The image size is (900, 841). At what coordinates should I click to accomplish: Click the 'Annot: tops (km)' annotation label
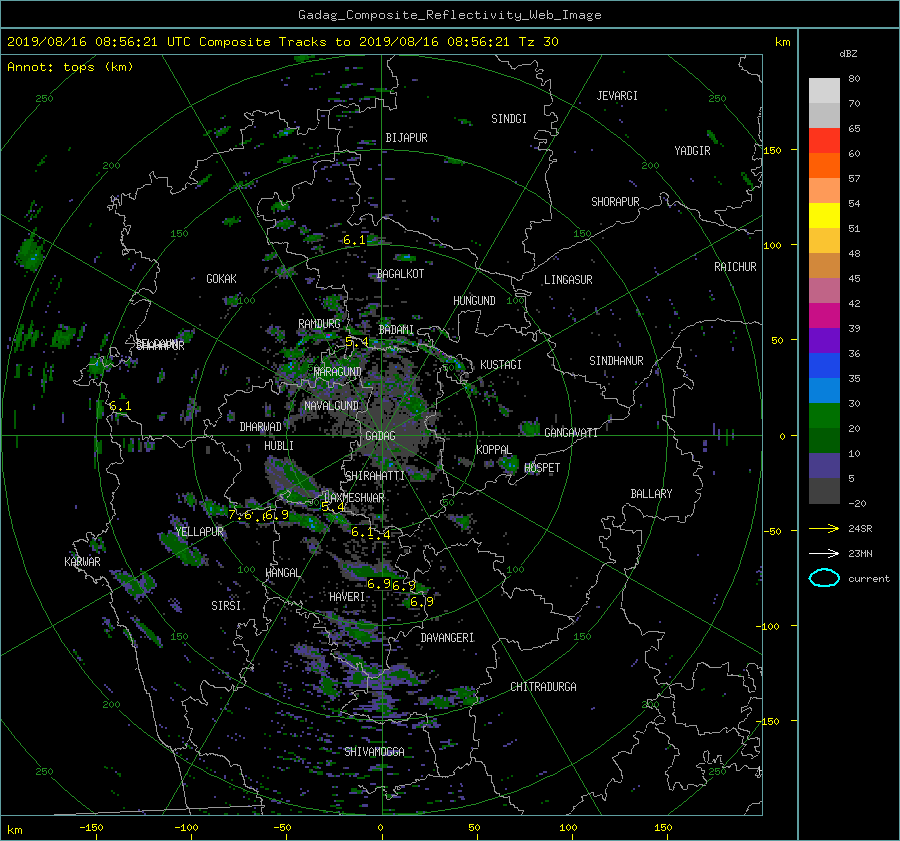(x=70, y=67)
